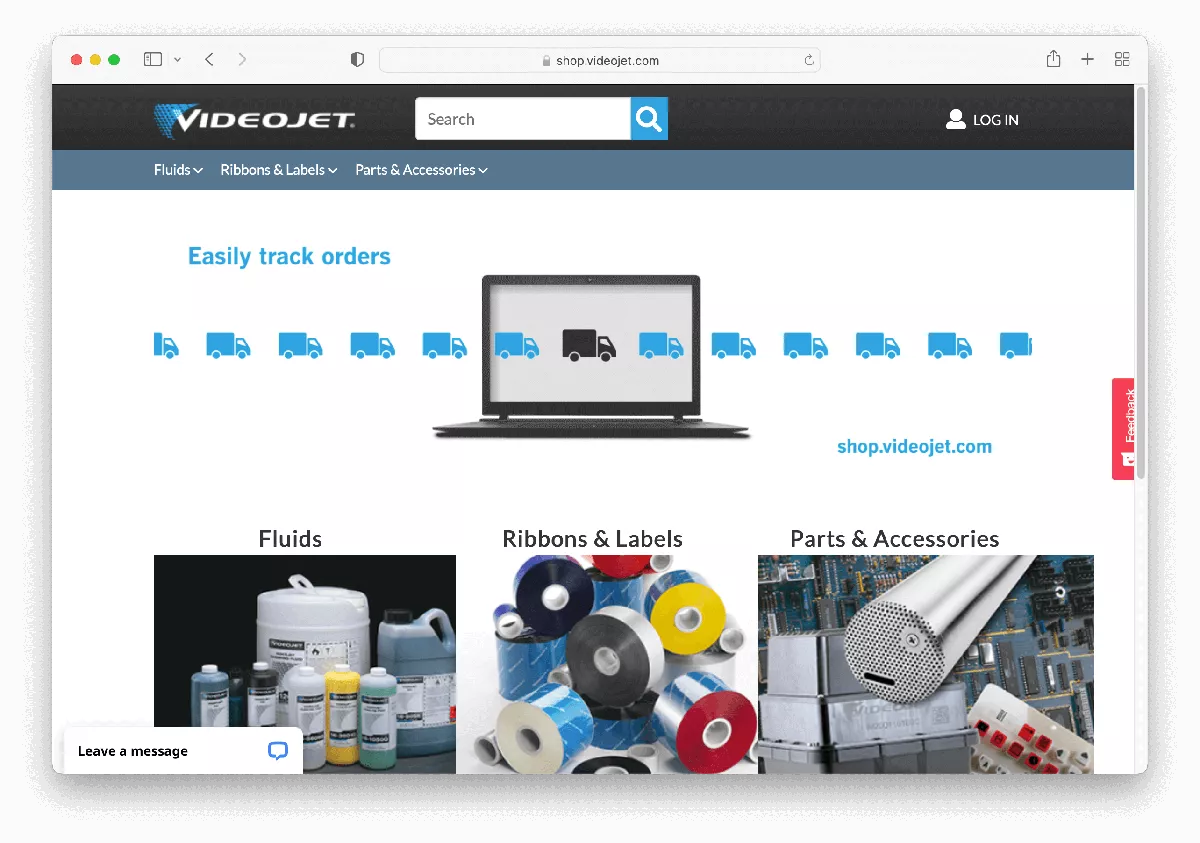Click the privacy shield icon
Viewport: 1200px width, 843px height.
pos(357,60)
